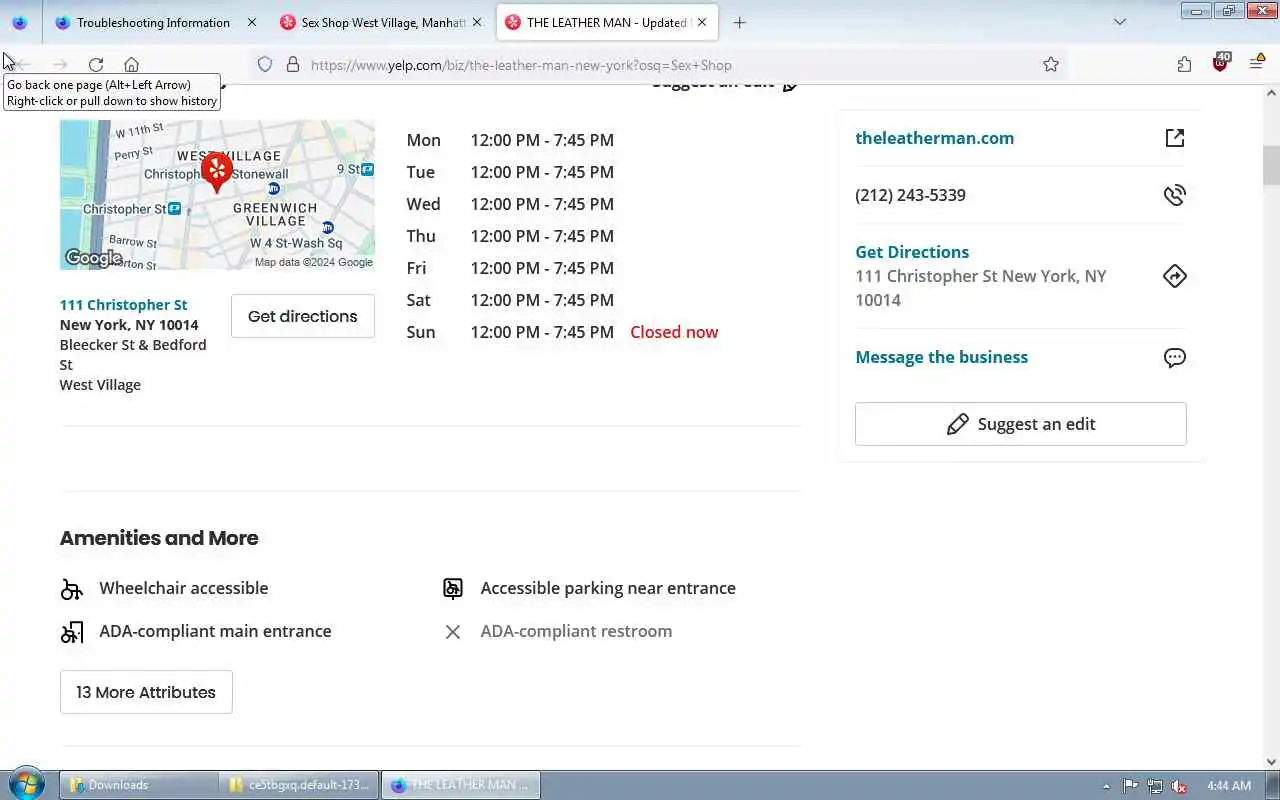Viewport: 1280px width, 800px height.
Task: Click the ADA-compliant main entrance icon
Action: (x=71, y=632)
